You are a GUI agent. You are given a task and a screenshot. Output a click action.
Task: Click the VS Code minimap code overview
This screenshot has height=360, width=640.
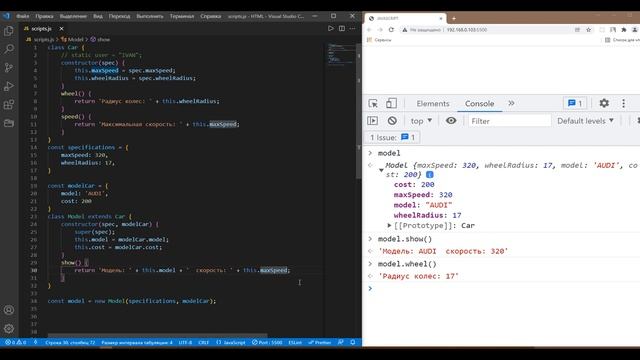(341, 54)
